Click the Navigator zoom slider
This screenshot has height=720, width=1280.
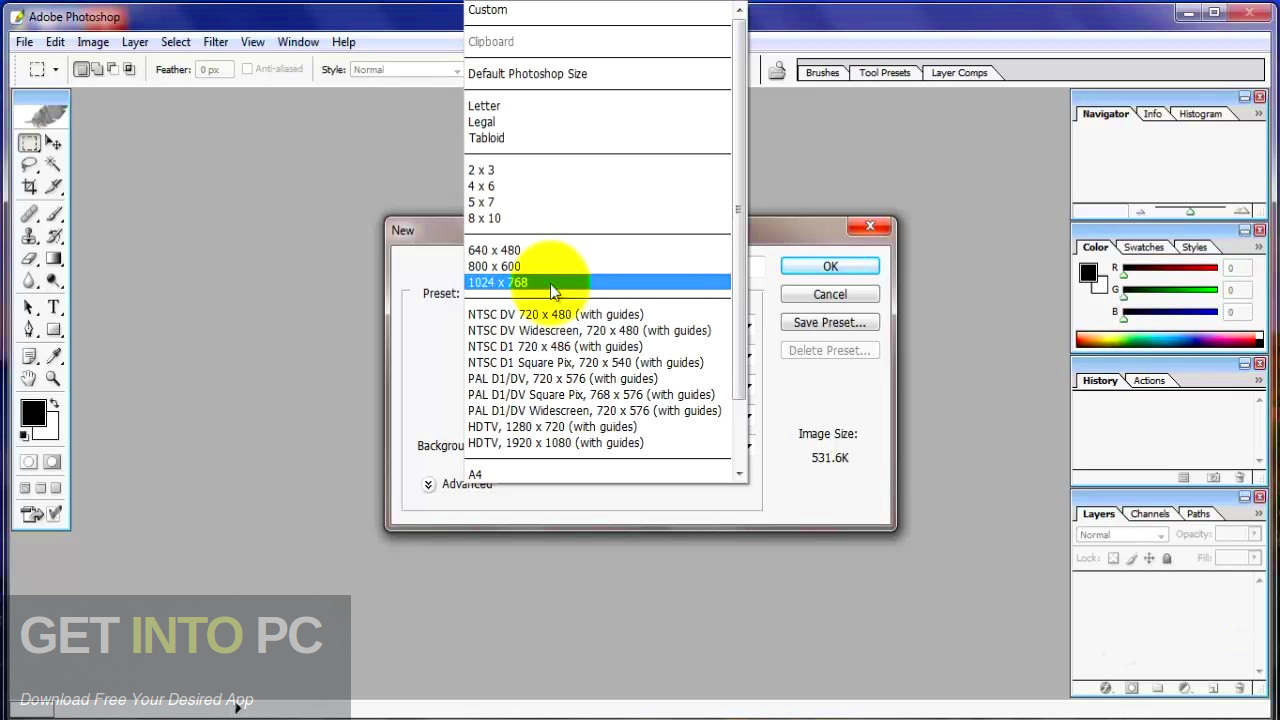point(1190,211)
